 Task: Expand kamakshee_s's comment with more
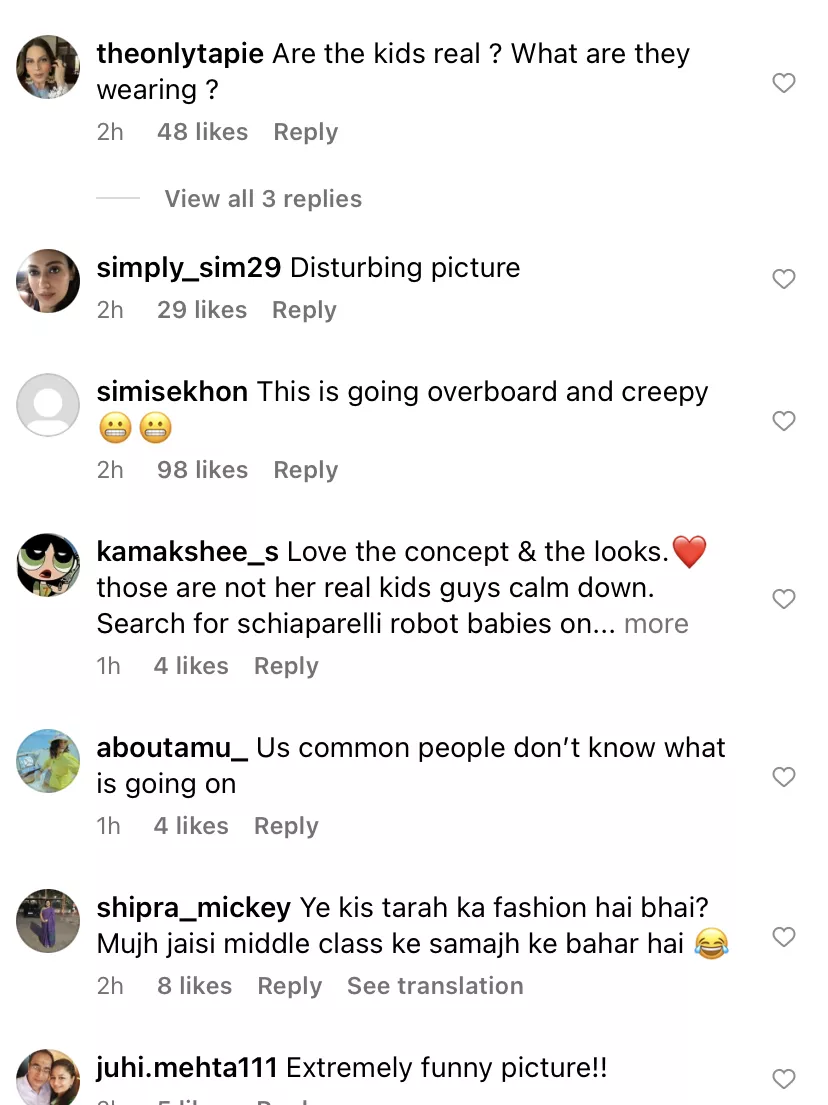[656, 624]
